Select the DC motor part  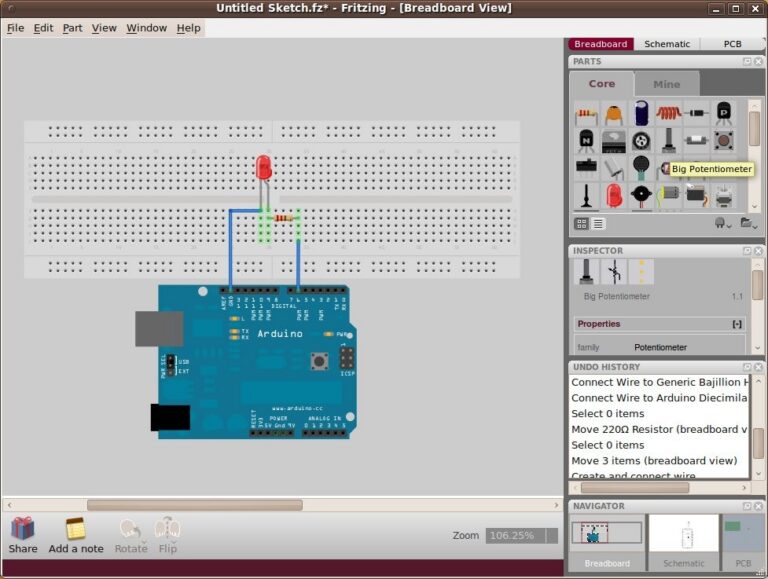(669, 195)
